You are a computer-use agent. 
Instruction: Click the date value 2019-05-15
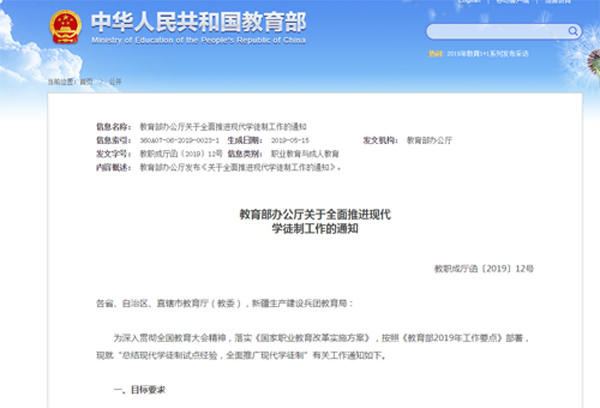tap(290, 140)
